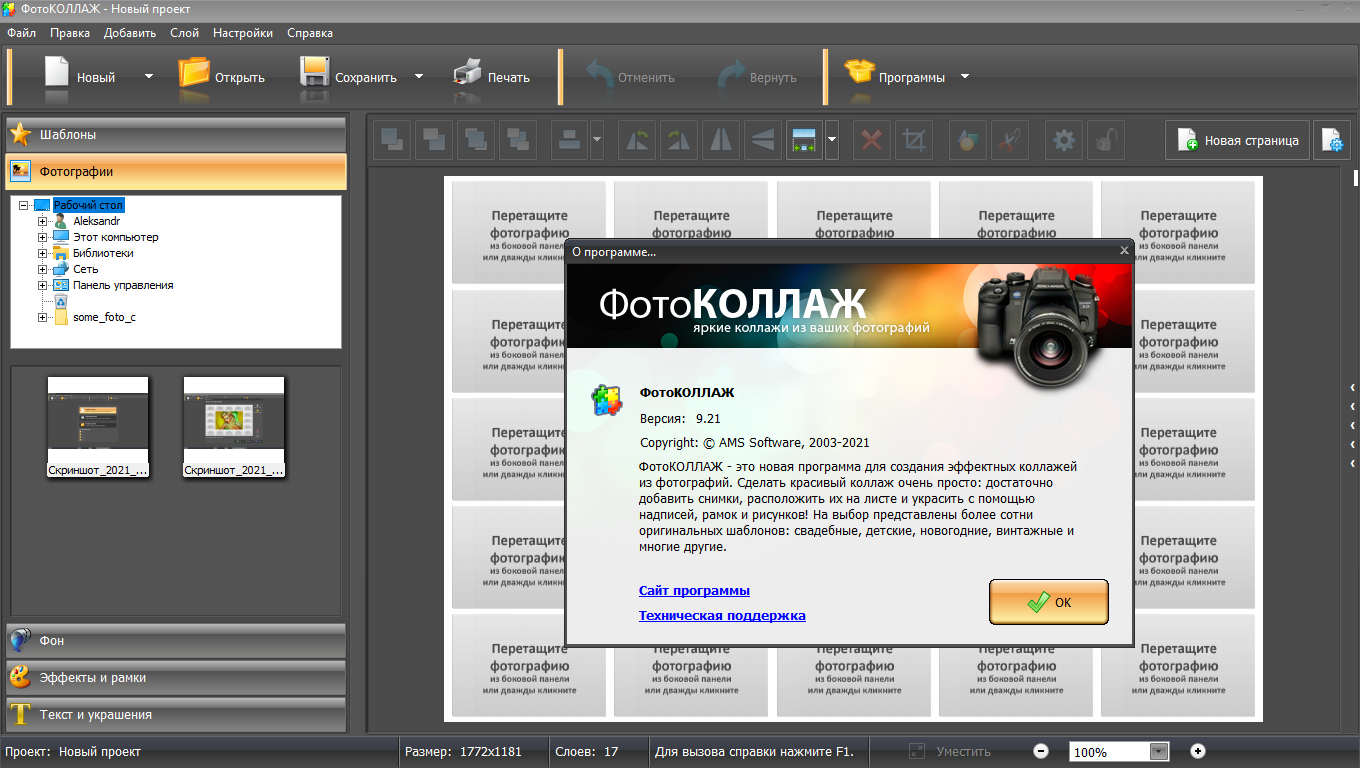Viewport: 1360px width, 768px height.
Task: Open the Эффекты и рамки panel
Action: click(176, 678)
